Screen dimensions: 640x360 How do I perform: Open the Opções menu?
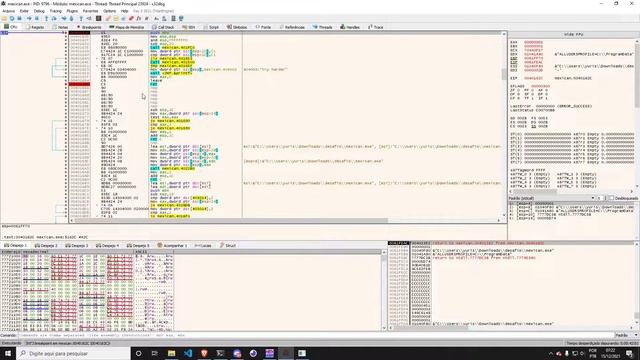coord(109,11)
